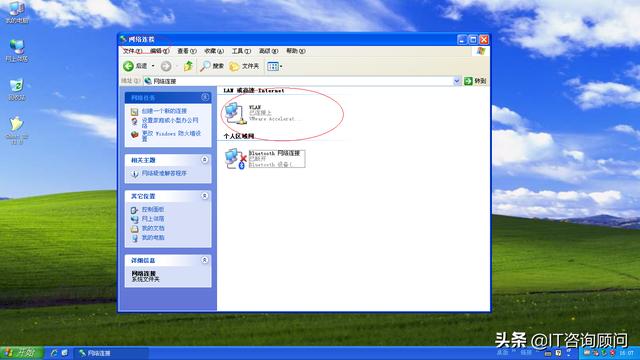Open the 帮助 (Help) menu
The image size is (640, 360).
tap(296, 51)
